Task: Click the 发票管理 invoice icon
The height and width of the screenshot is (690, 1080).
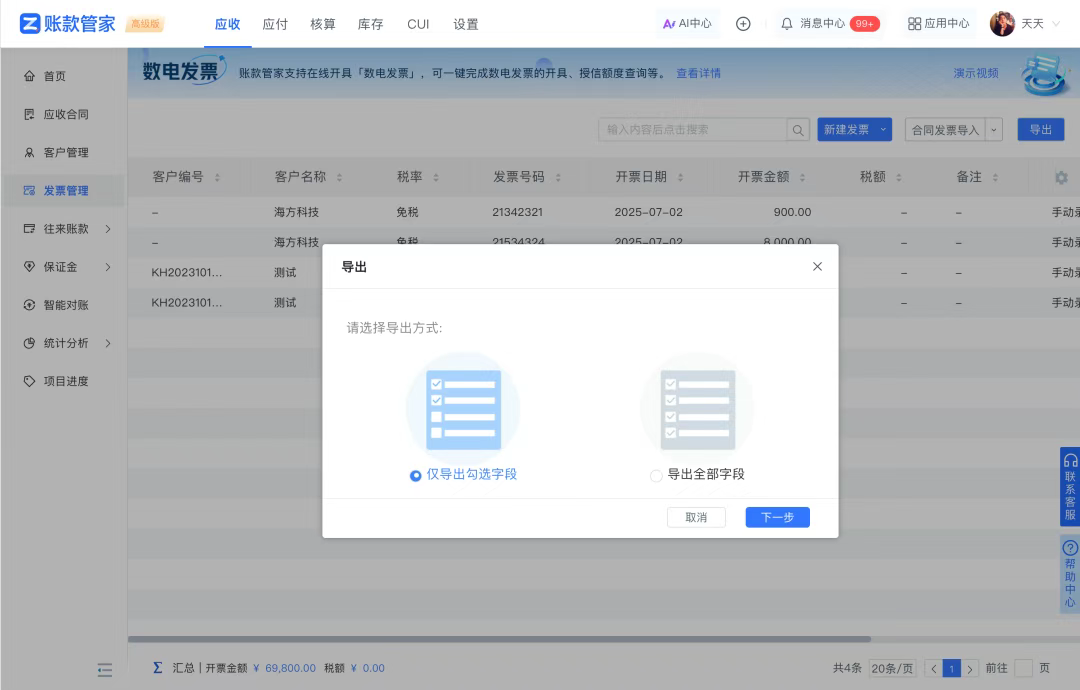Action: point(29,191)
